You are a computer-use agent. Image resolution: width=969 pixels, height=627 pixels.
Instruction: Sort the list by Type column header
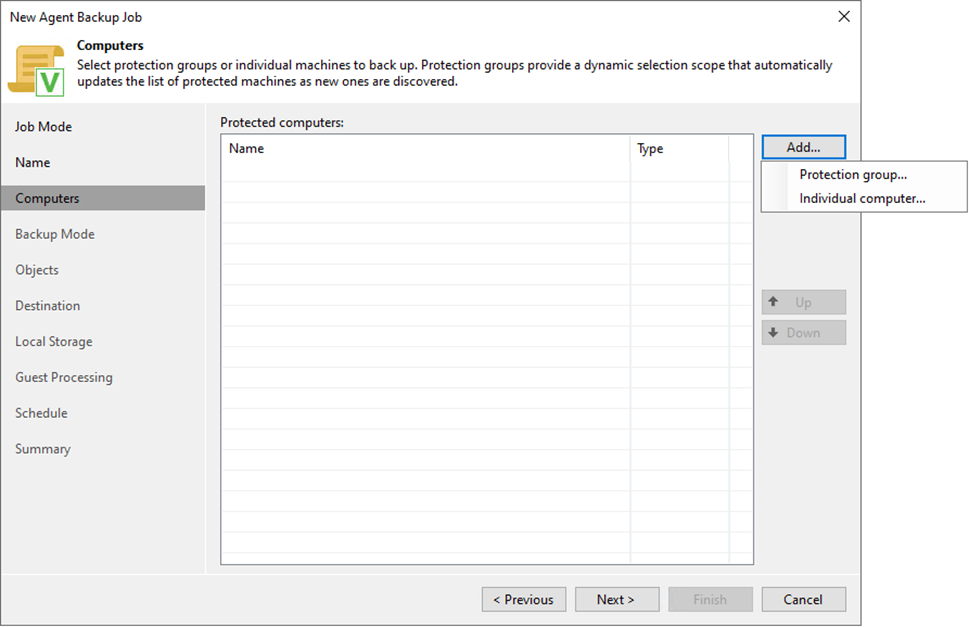(x=679, y=148)
